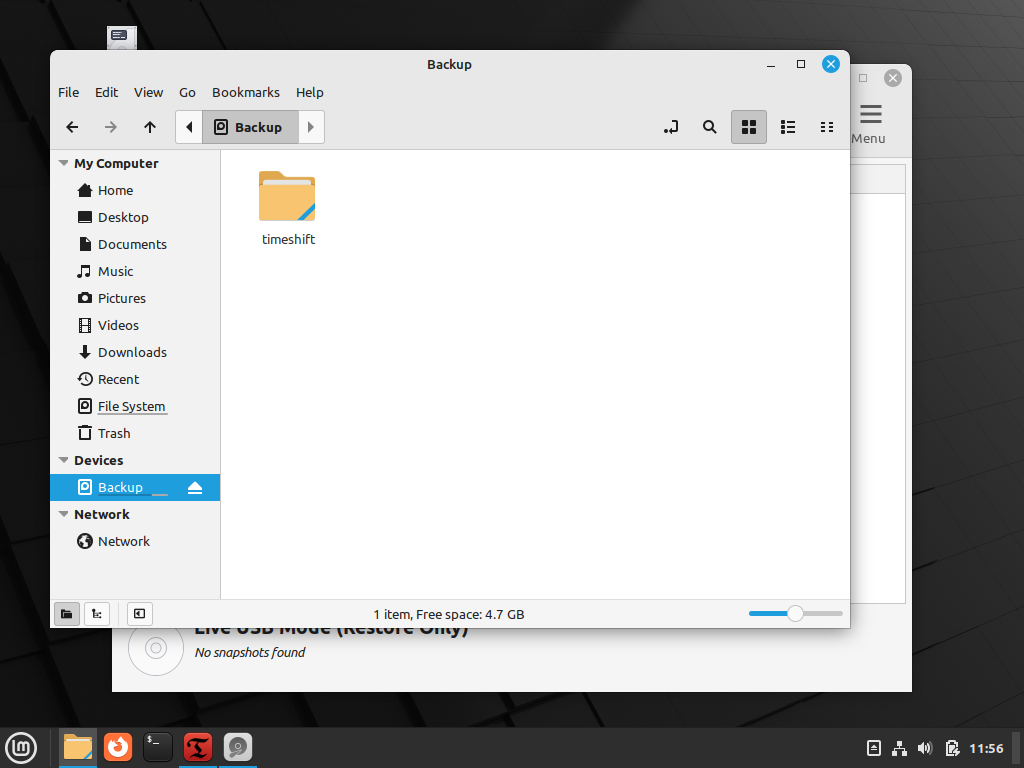Select the desktop drive icon at top

(x=122, y=38)
